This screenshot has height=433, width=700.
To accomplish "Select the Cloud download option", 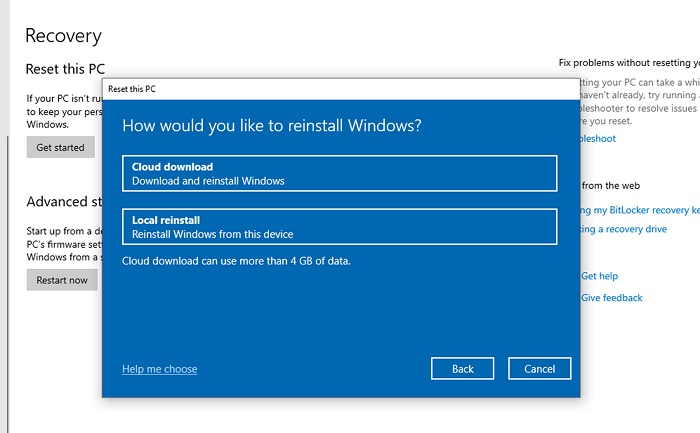I will pos(339,173).
